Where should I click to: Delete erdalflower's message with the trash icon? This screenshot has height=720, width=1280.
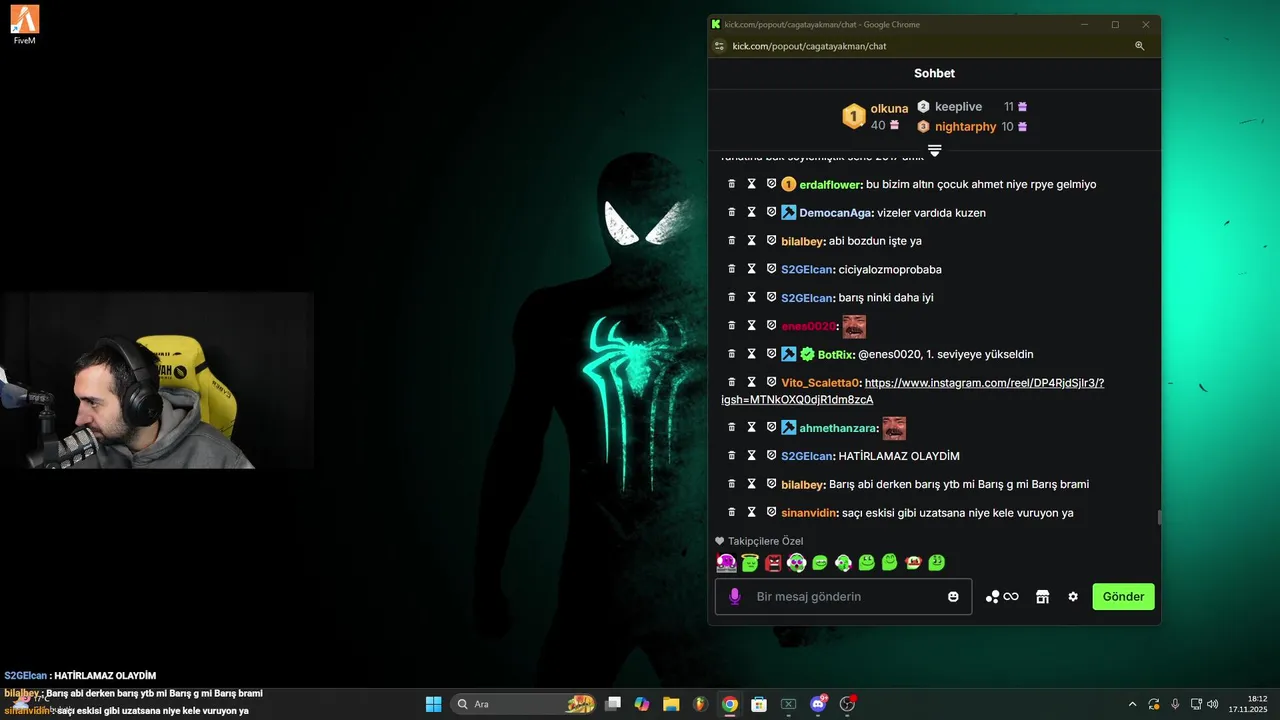[732, 184]
